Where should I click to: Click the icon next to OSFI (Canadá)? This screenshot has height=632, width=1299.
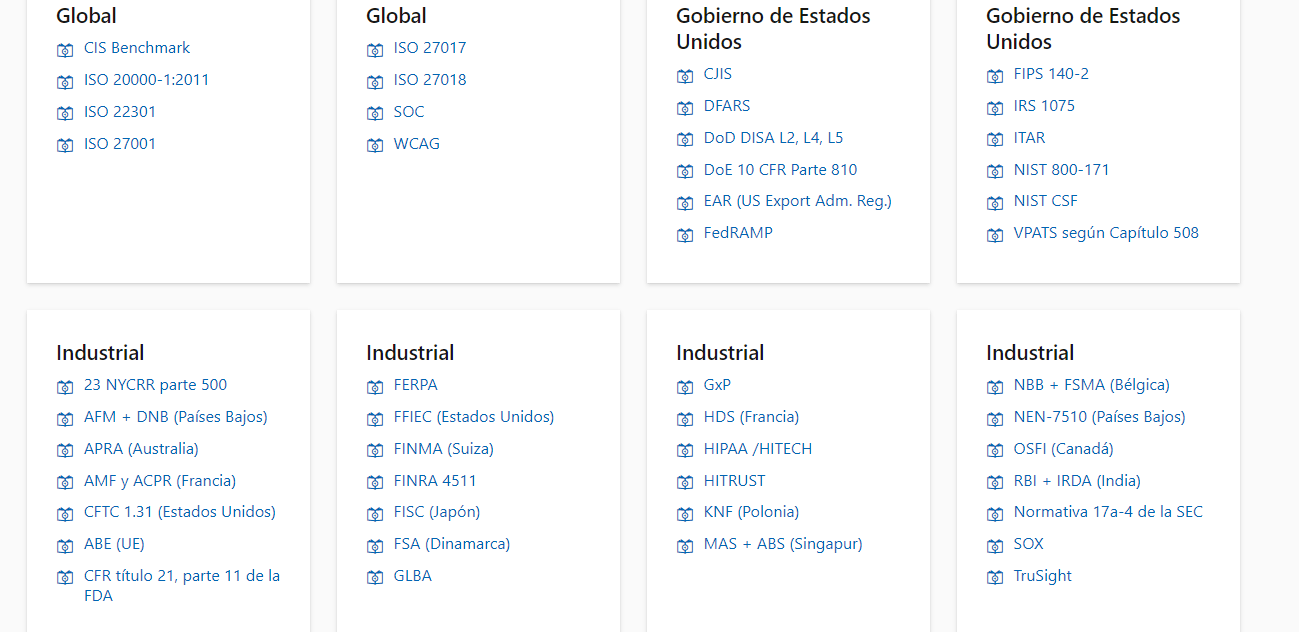pos(995,451)
